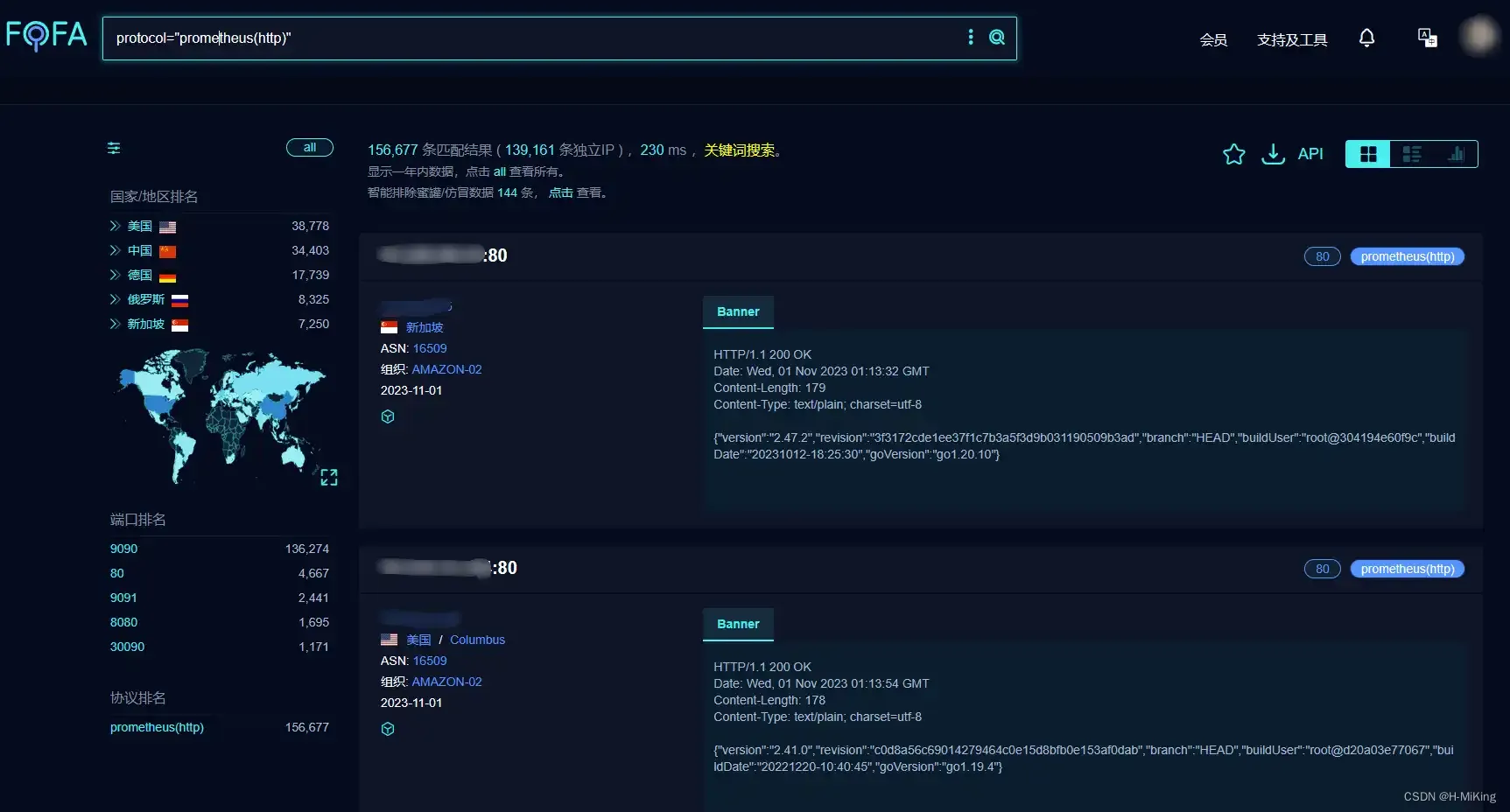Run the search with the magnifier icon
1510x812 pixels.
[x=996, y=38]
